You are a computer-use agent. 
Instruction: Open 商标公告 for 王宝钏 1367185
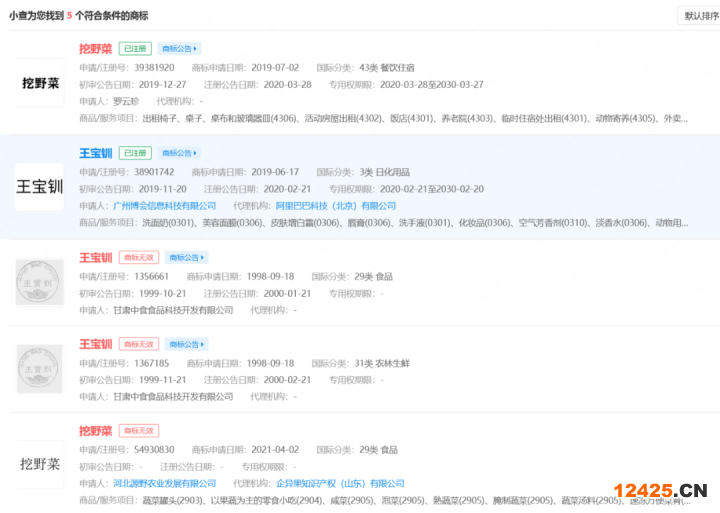click(x=186, y=344)
